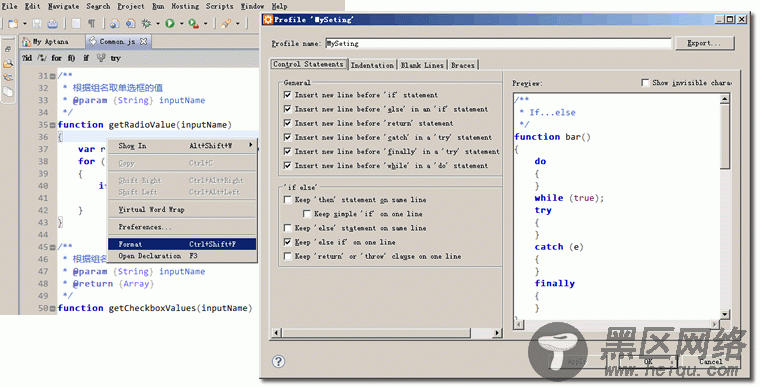Open the dropdown arrow next to Debug icon

158,23
